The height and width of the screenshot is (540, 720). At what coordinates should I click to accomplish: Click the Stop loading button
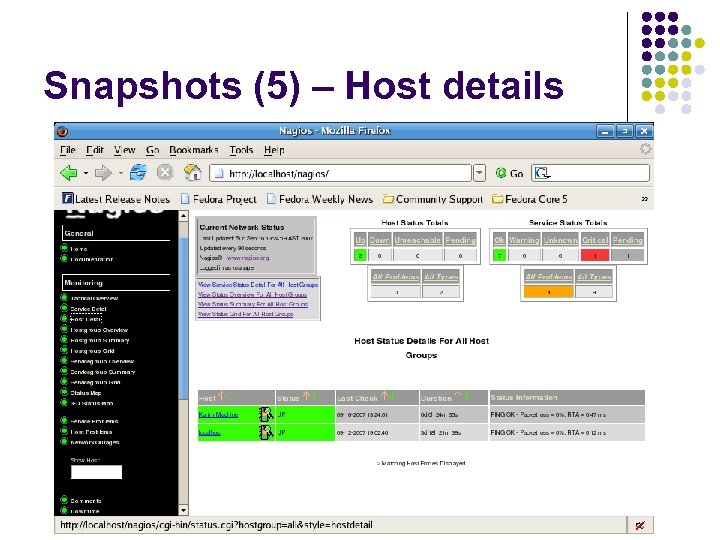165,173
